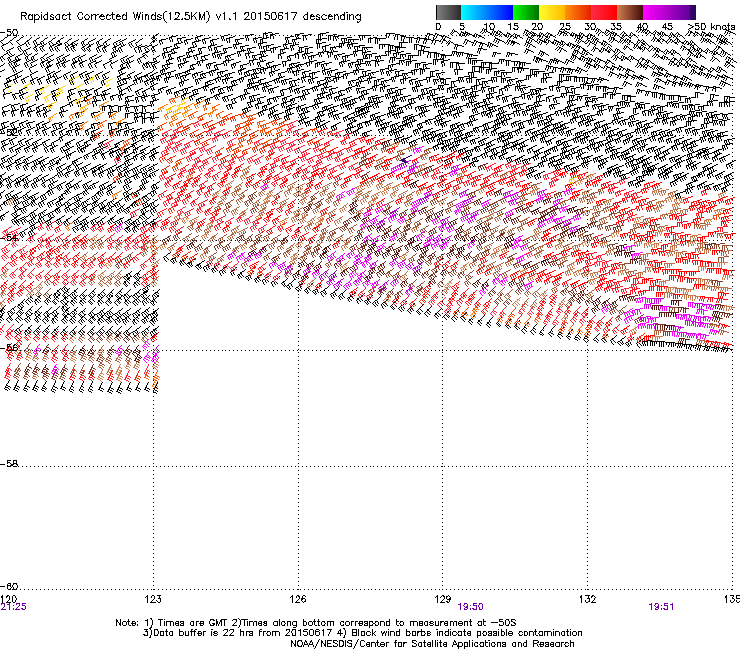
Task: Click the NOAA/NESDIS credit line
Action: (x=432, y=644)
